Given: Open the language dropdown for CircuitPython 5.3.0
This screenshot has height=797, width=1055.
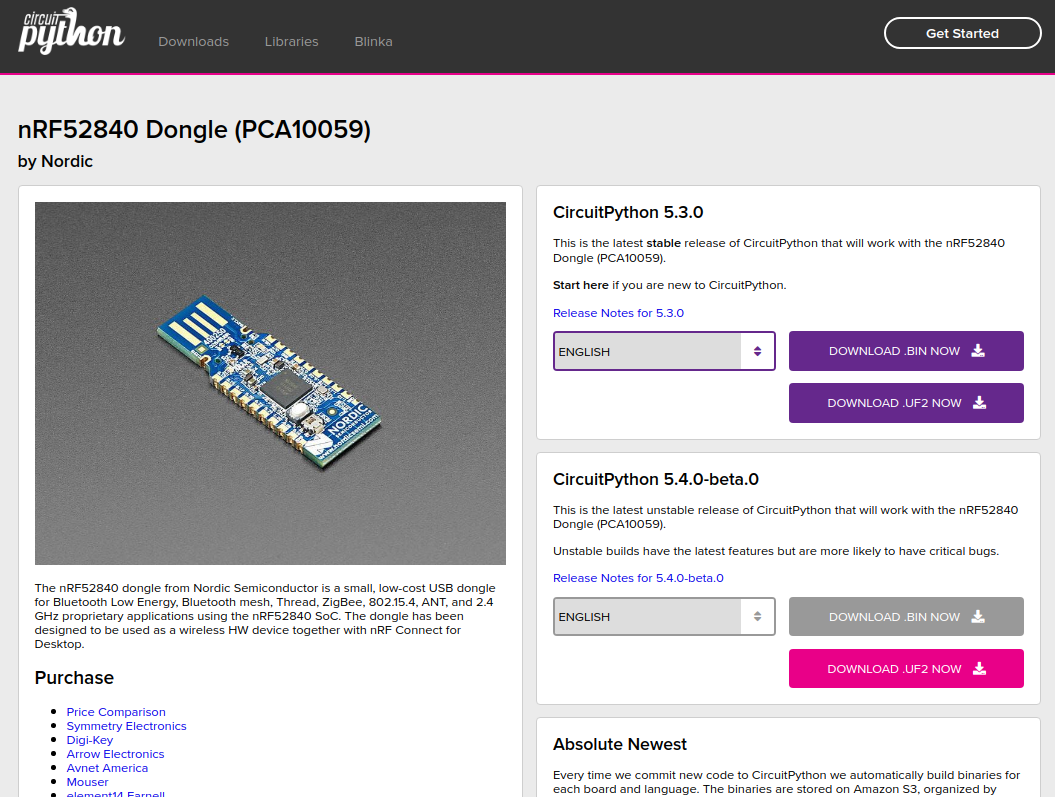Looking at the screenshot, I should [x=664, y=351].
